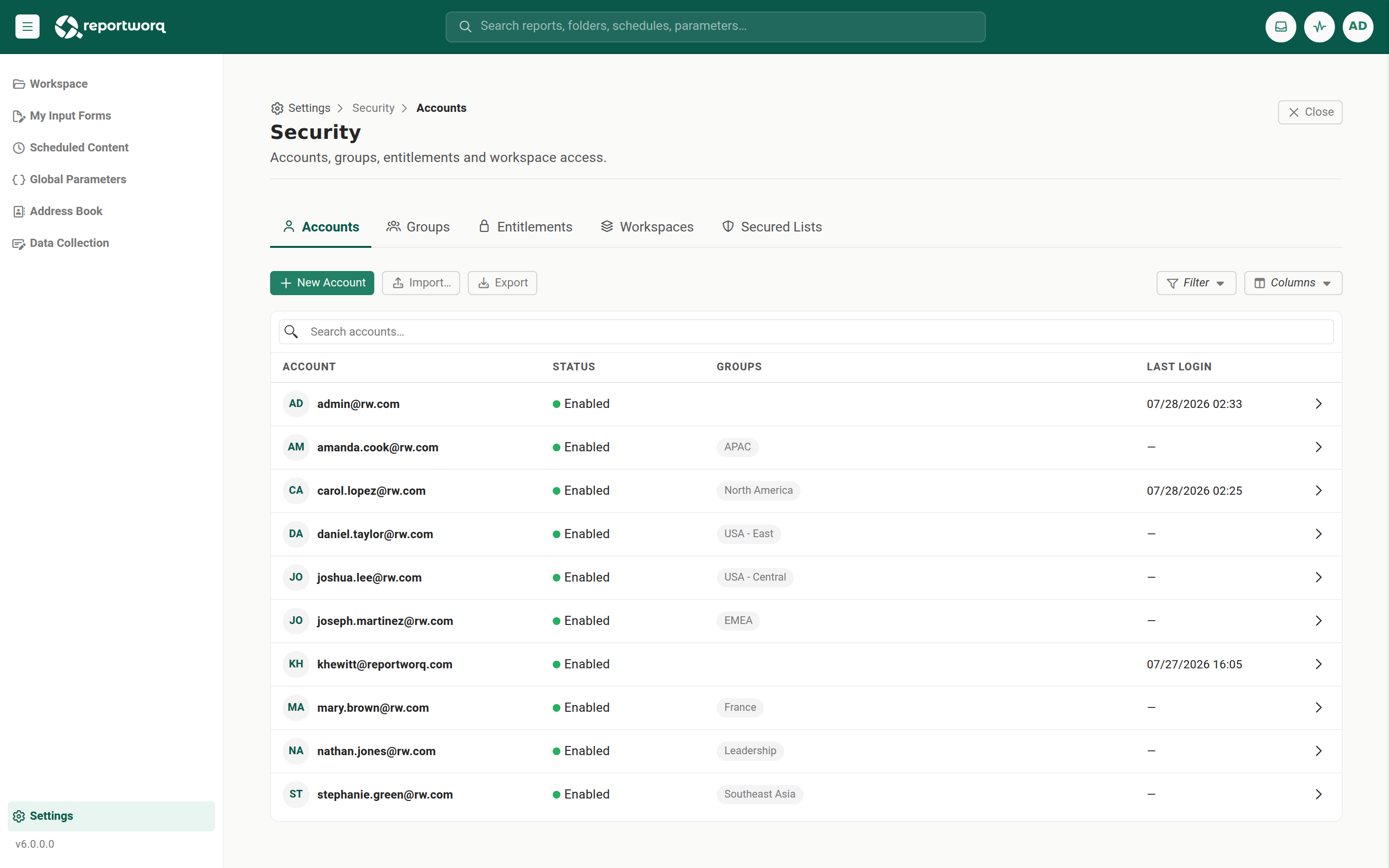Viewport: 1389px width, 868px height.
Task: Expand the stephanie.green@rw.com row chevron
Action: coord(1319,794)
